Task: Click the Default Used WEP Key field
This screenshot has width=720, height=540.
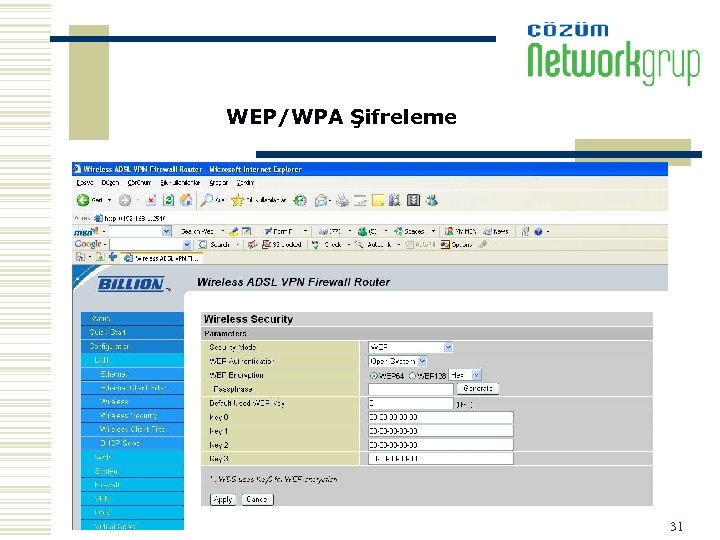Action: (x=411, y=403)
